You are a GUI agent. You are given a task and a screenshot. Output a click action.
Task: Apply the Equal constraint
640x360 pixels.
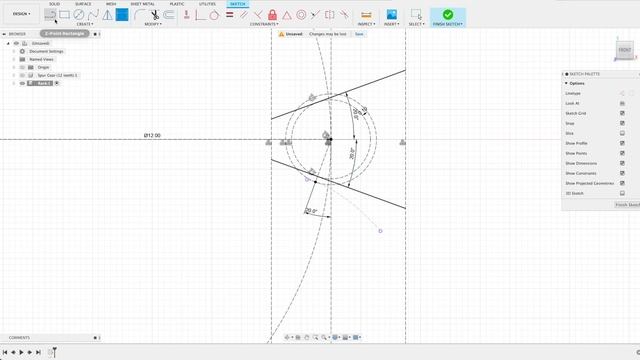230,15
